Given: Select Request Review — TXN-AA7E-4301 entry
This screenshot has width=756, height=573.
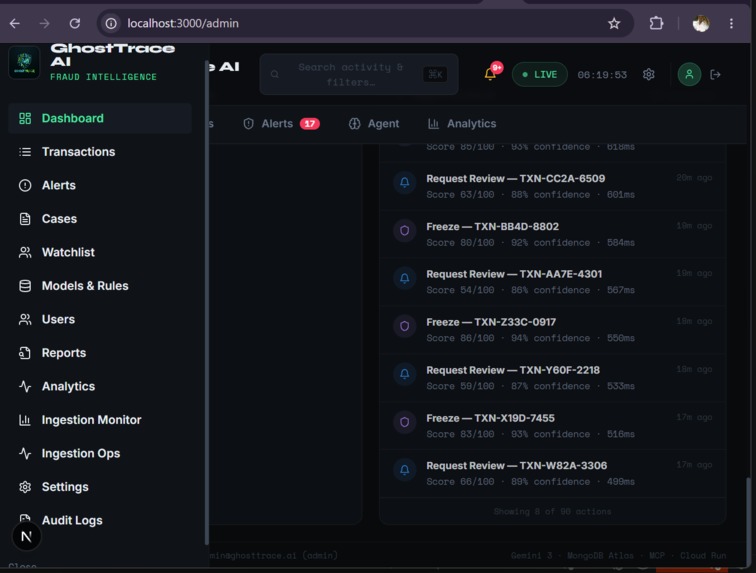Looking at the screenshot, I should (x=553, y=282).
